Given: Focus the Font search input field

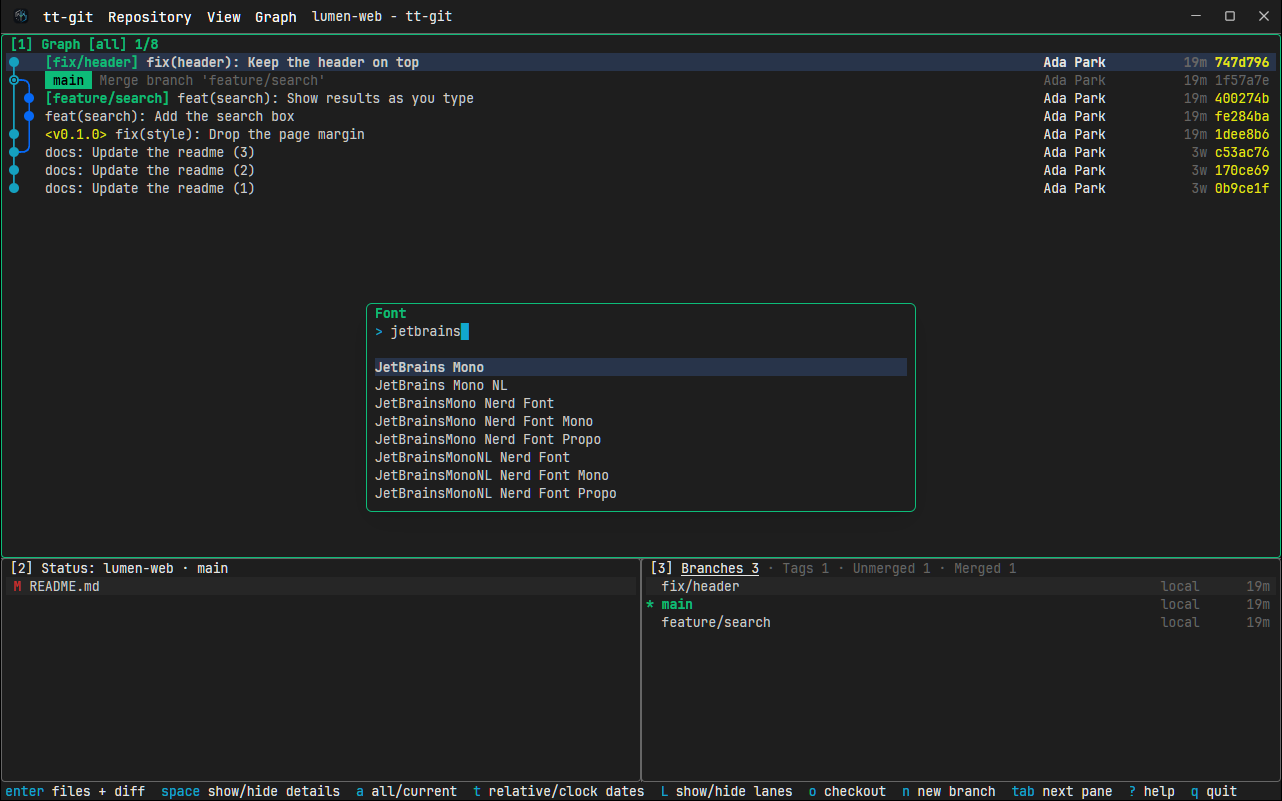Looking at the screenshot, I should click(x=641, y=332).
